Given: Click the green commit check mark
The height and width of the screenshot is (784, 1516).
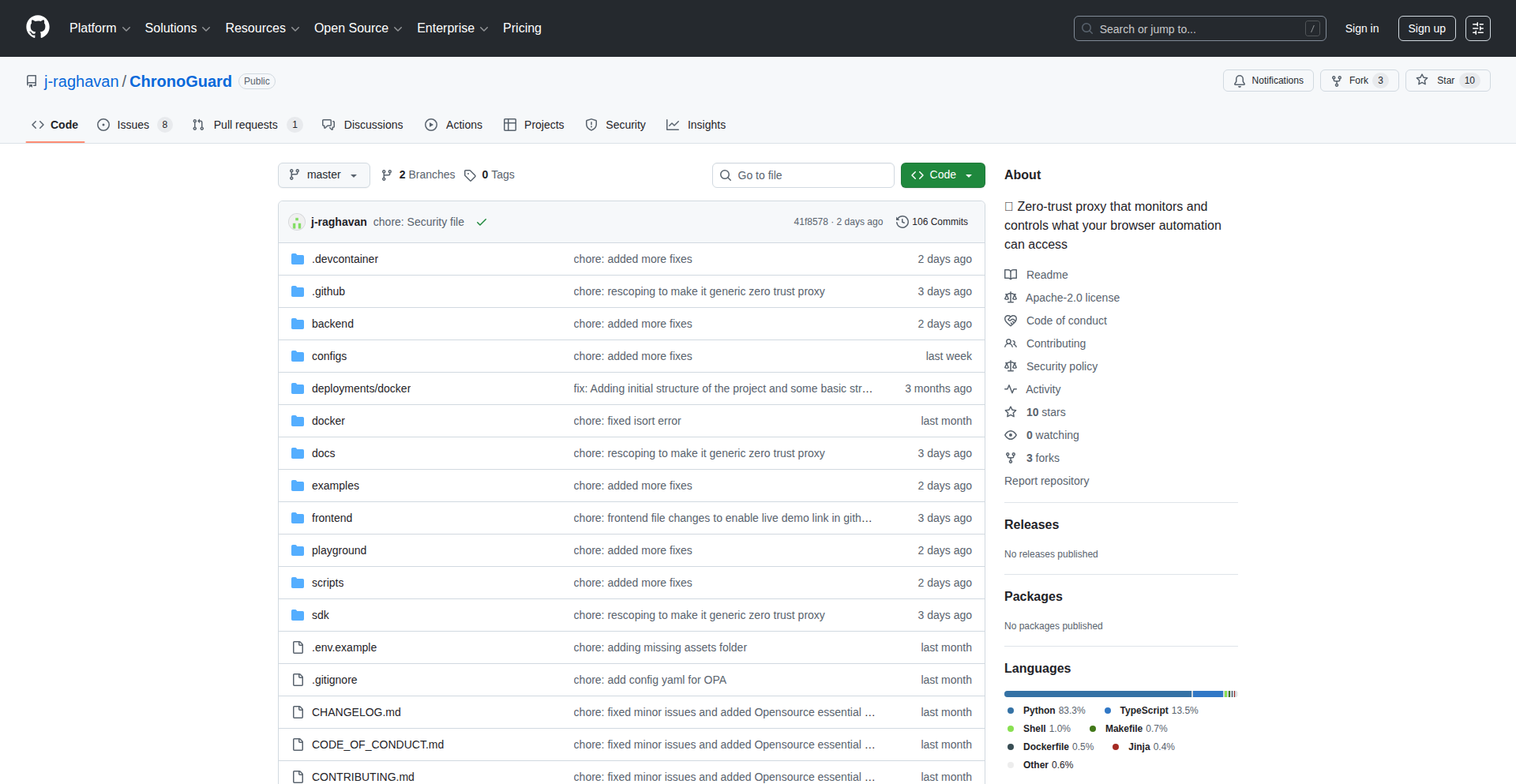Looking at the screenshot, I should pyautogui.click(x=481, y=222).
